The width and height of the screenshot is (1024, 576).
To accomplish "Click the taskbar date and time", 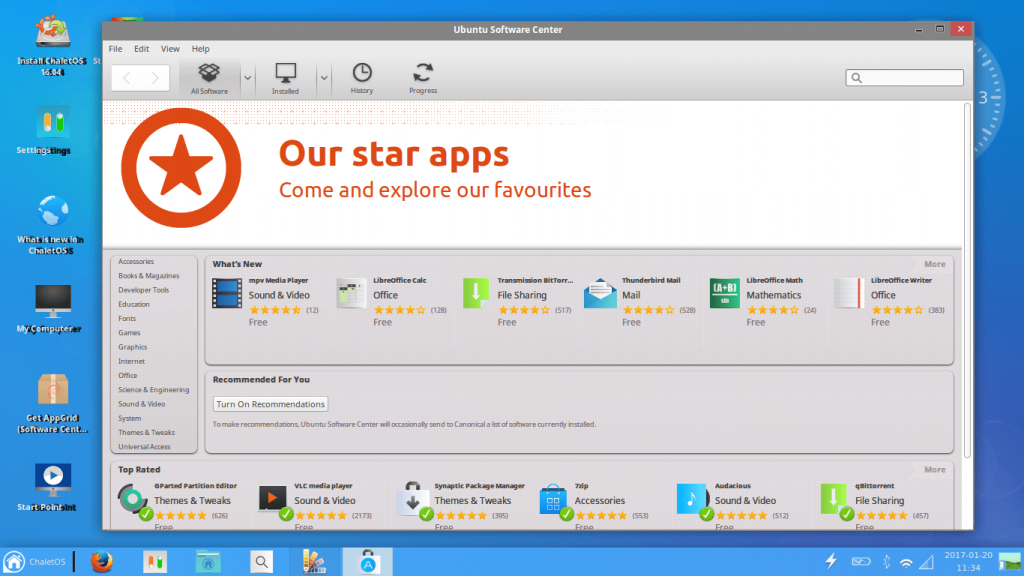I will pos(968,562).
